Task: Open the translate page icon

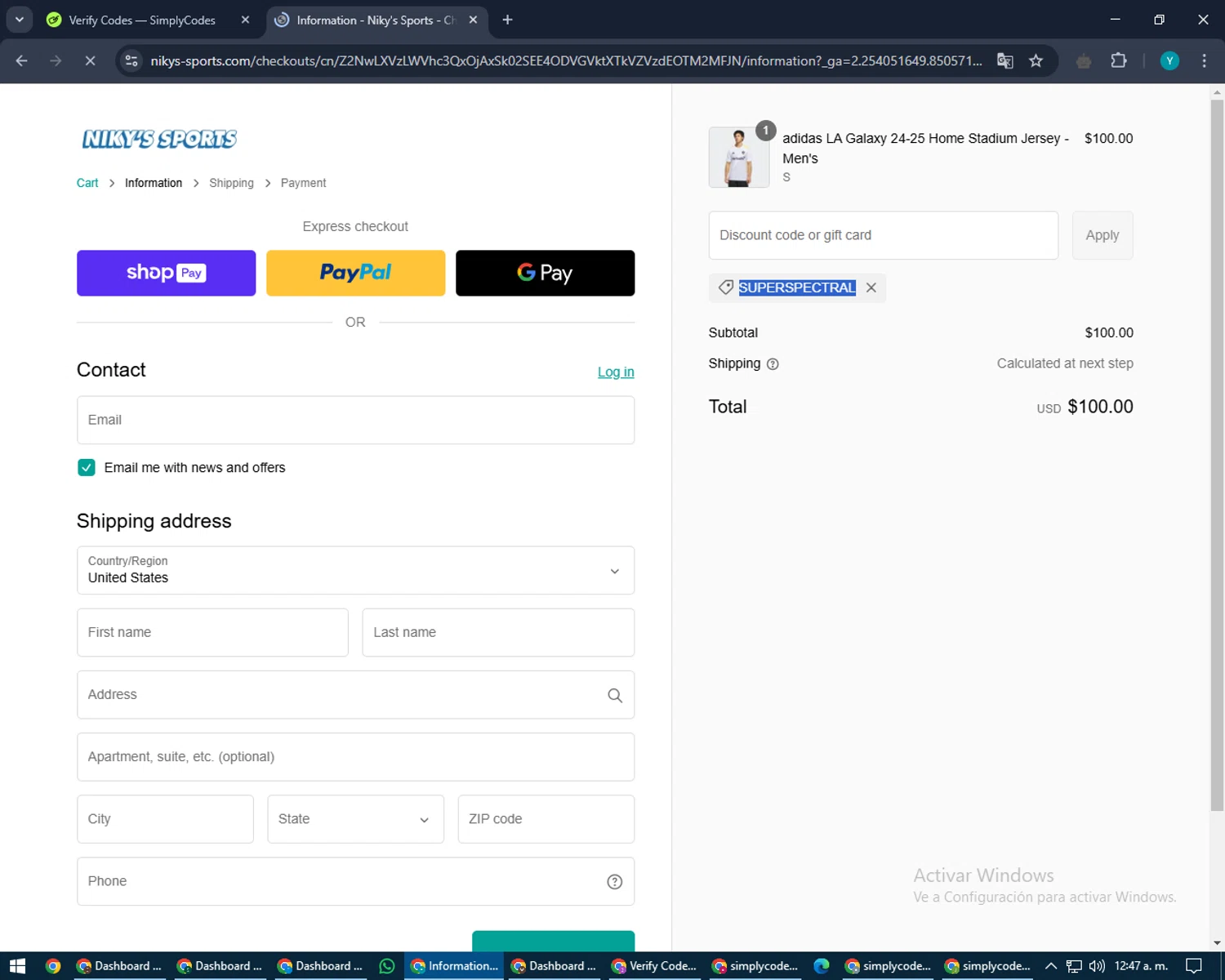Action: pos(1005,61)
